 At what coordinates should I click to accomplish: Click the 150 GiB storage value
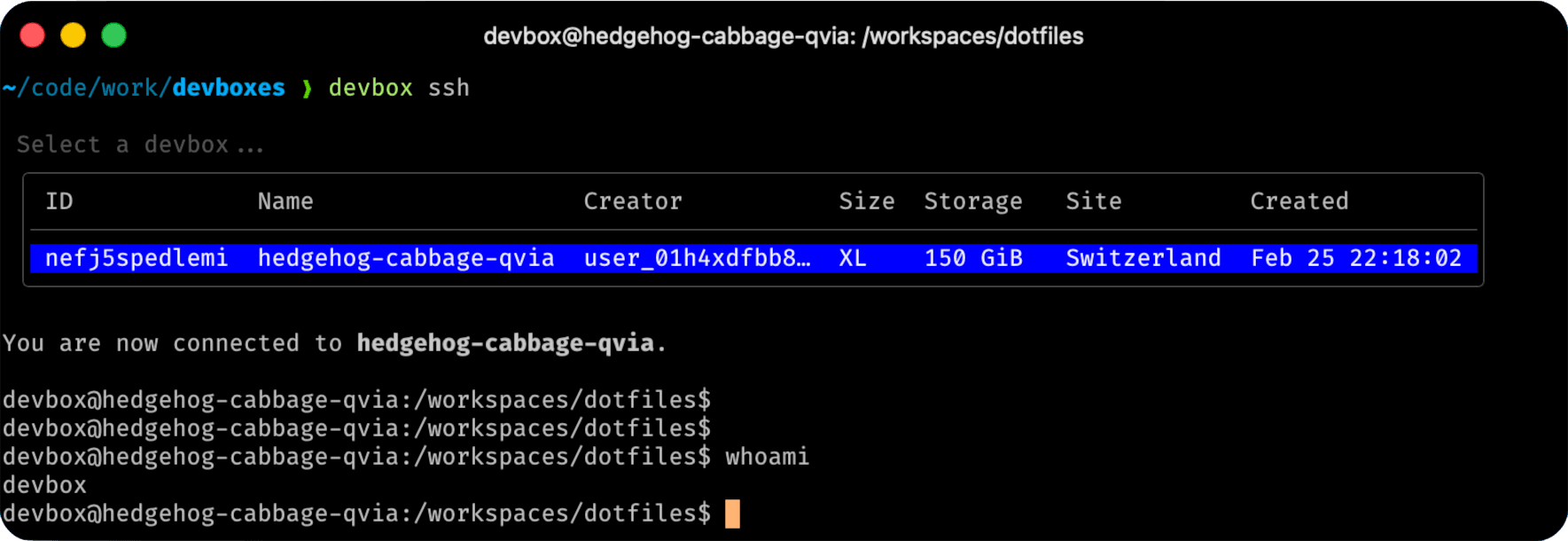tap(972, 258)
